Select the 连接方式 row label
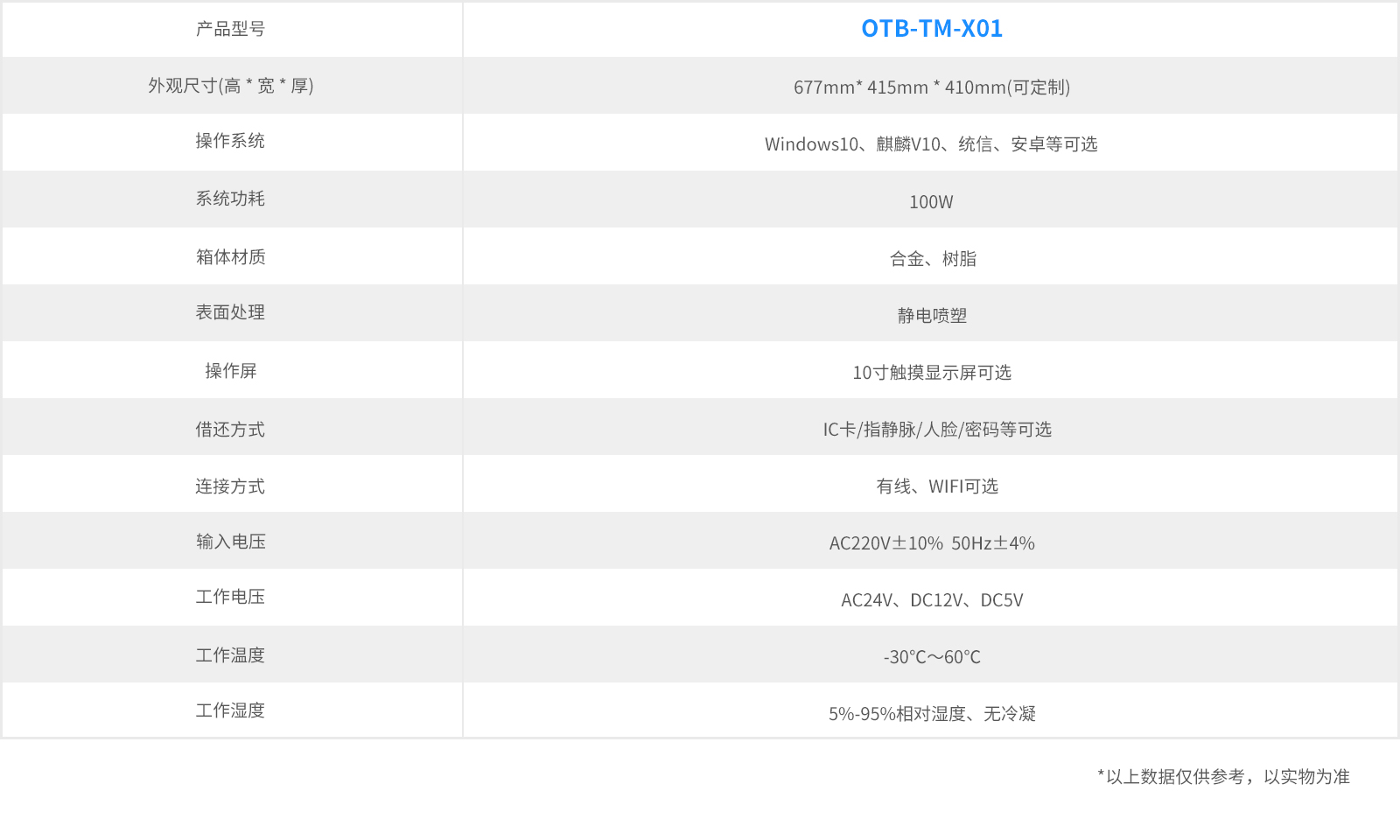 pyautogui.click(x=230, y=486)
